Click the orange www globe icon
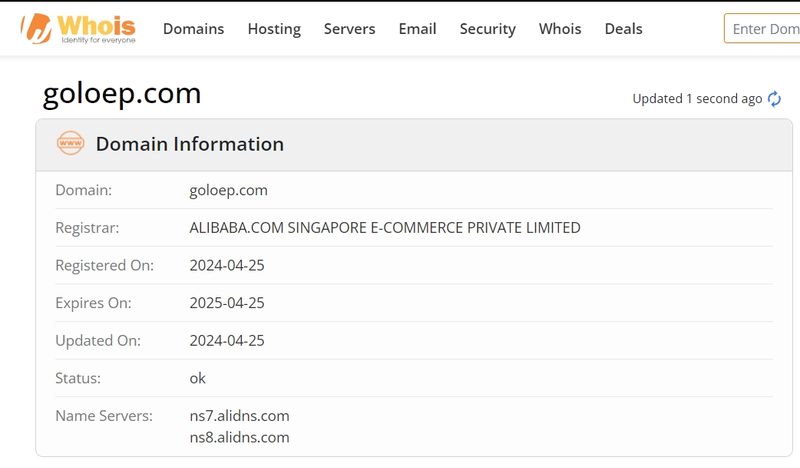 70,143
